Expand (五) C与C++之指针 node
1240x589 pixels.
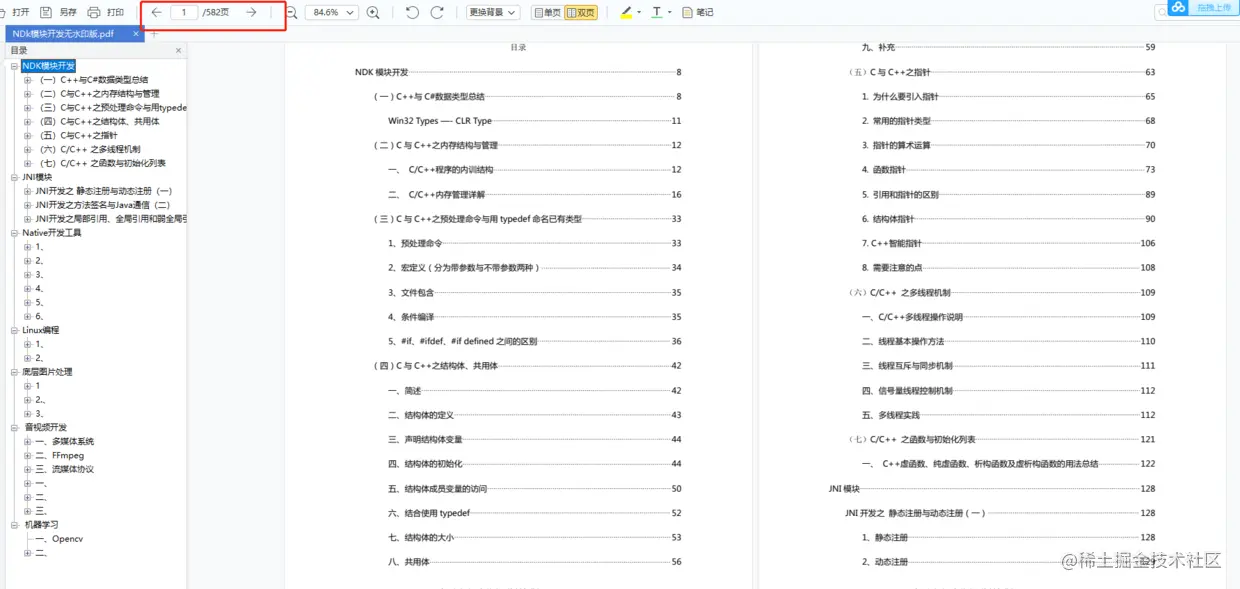pos(28,135)
